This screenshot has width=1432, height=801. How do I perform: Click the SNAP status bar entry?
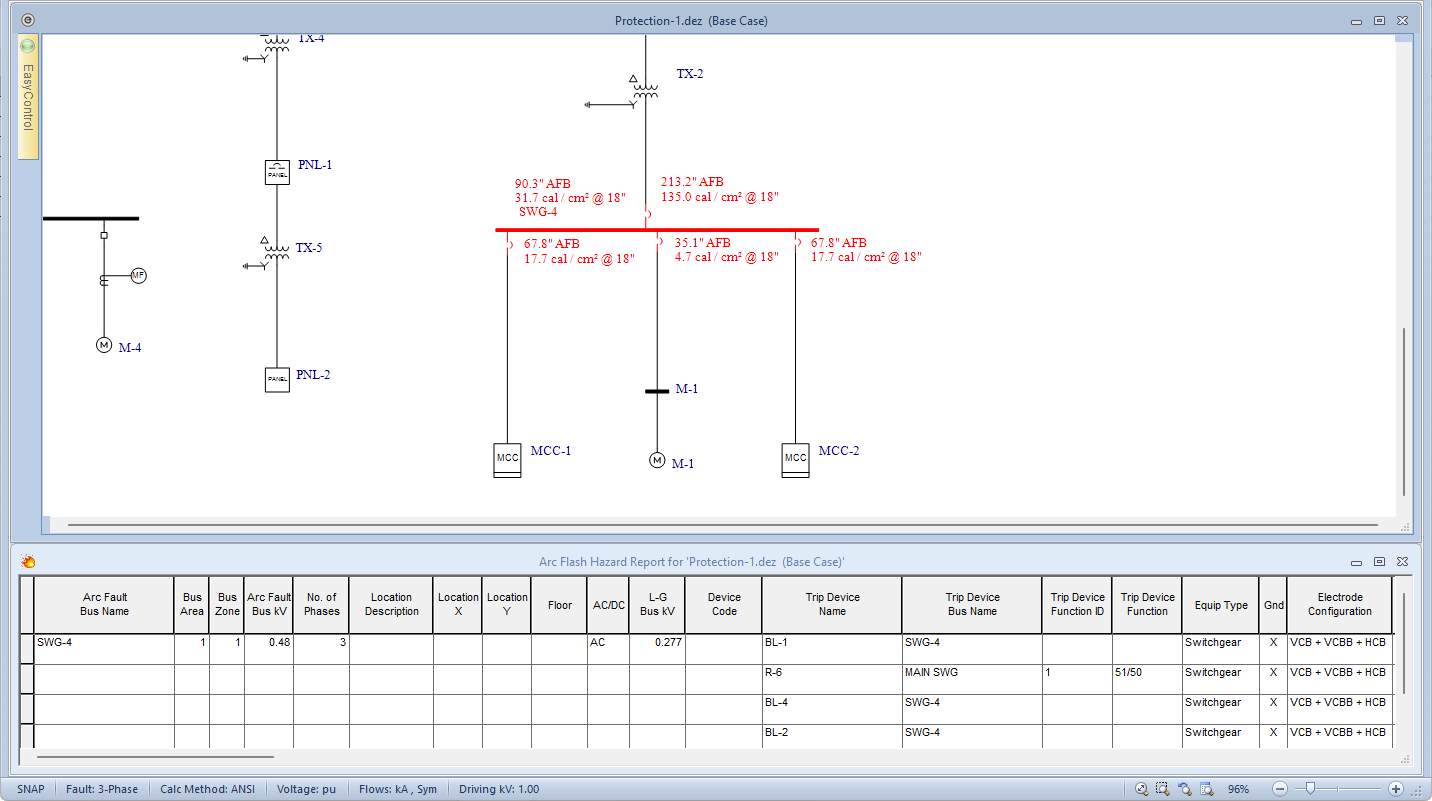31,789
